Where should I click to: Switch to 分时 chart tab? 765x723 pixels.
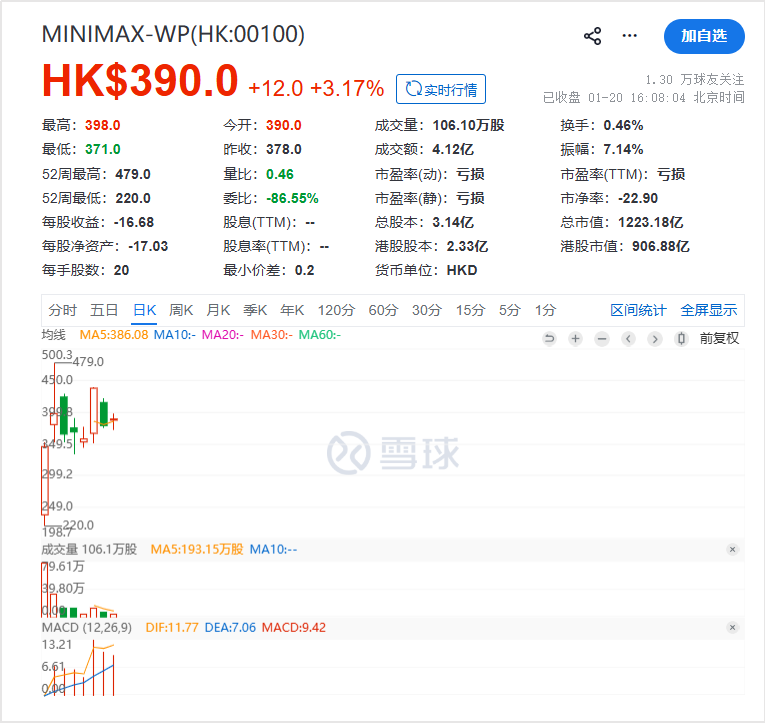(62, 310)
